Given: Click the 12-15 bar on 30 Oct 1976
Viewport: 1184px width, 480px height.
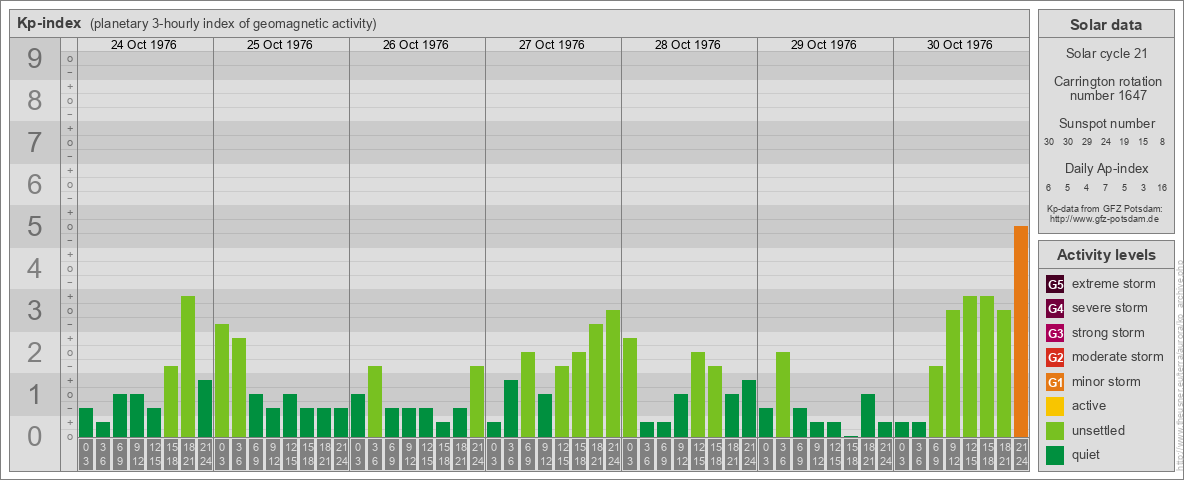Looking at the screenshot, I should click(x=970, y=367).
